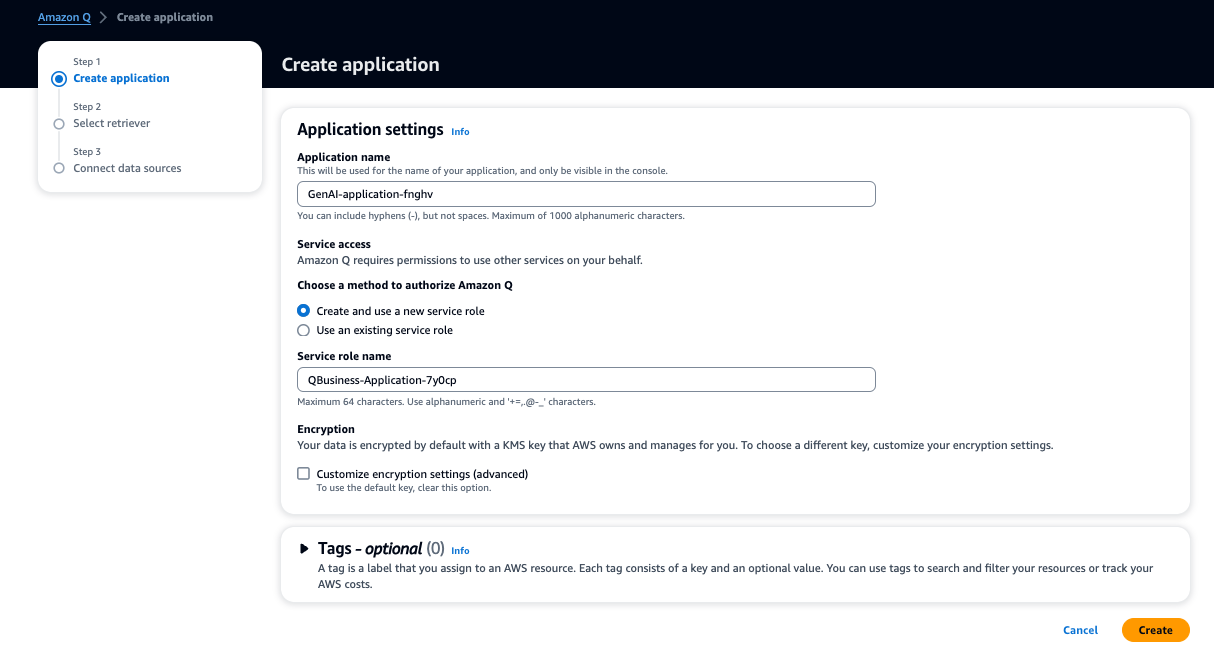Viewport: 1214px width, 655px height.
Task: Click 'Create application' in the breadcrumb
Action: (x=164, y=16)
